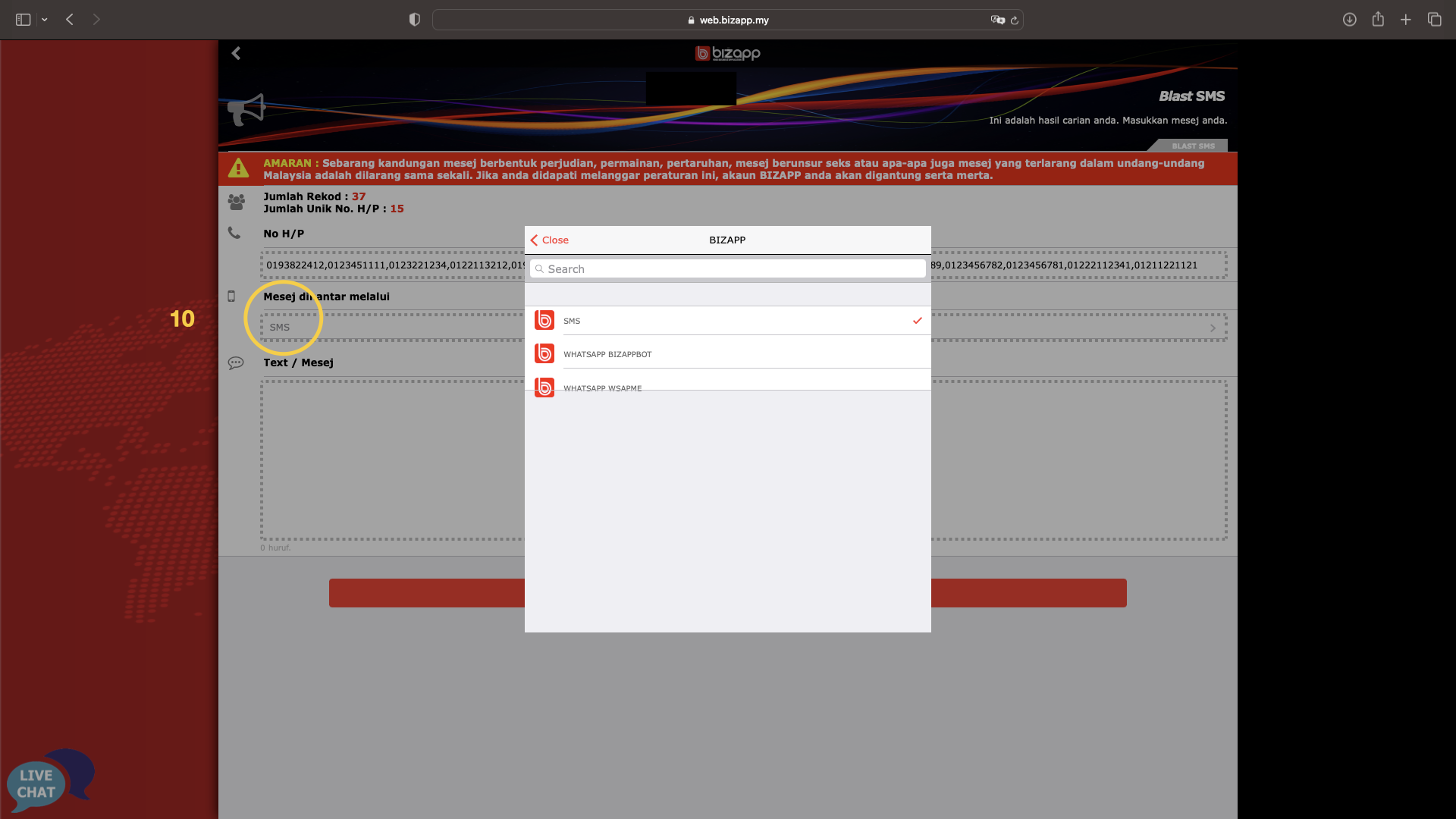Open the Mesej dihantar melalui SMS dropdown
Screen dimensions: 1456x819
[743, 328]
